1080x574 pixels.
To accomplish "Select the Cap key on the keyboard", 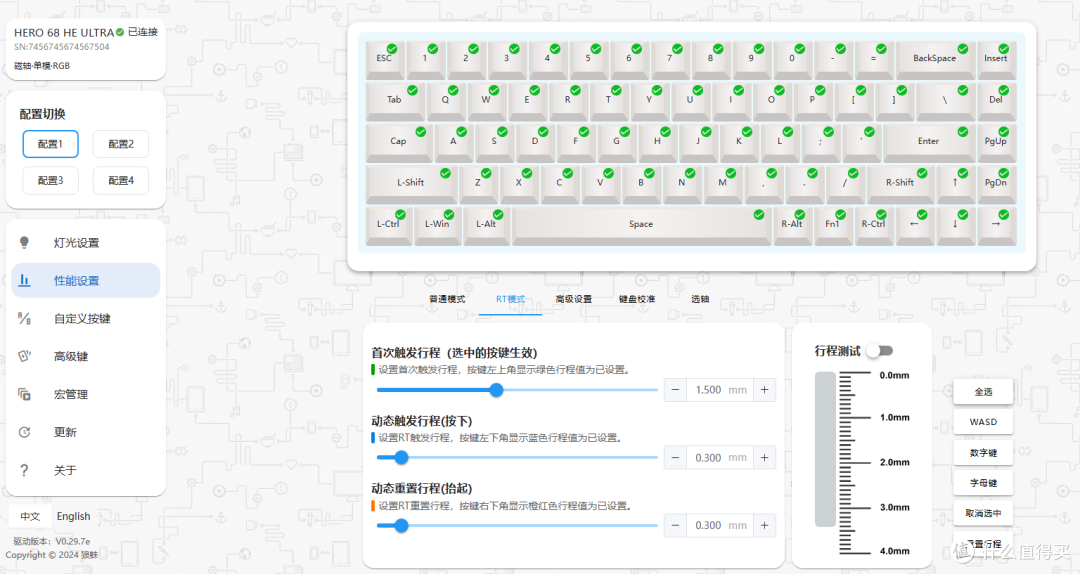I will 399,143.
